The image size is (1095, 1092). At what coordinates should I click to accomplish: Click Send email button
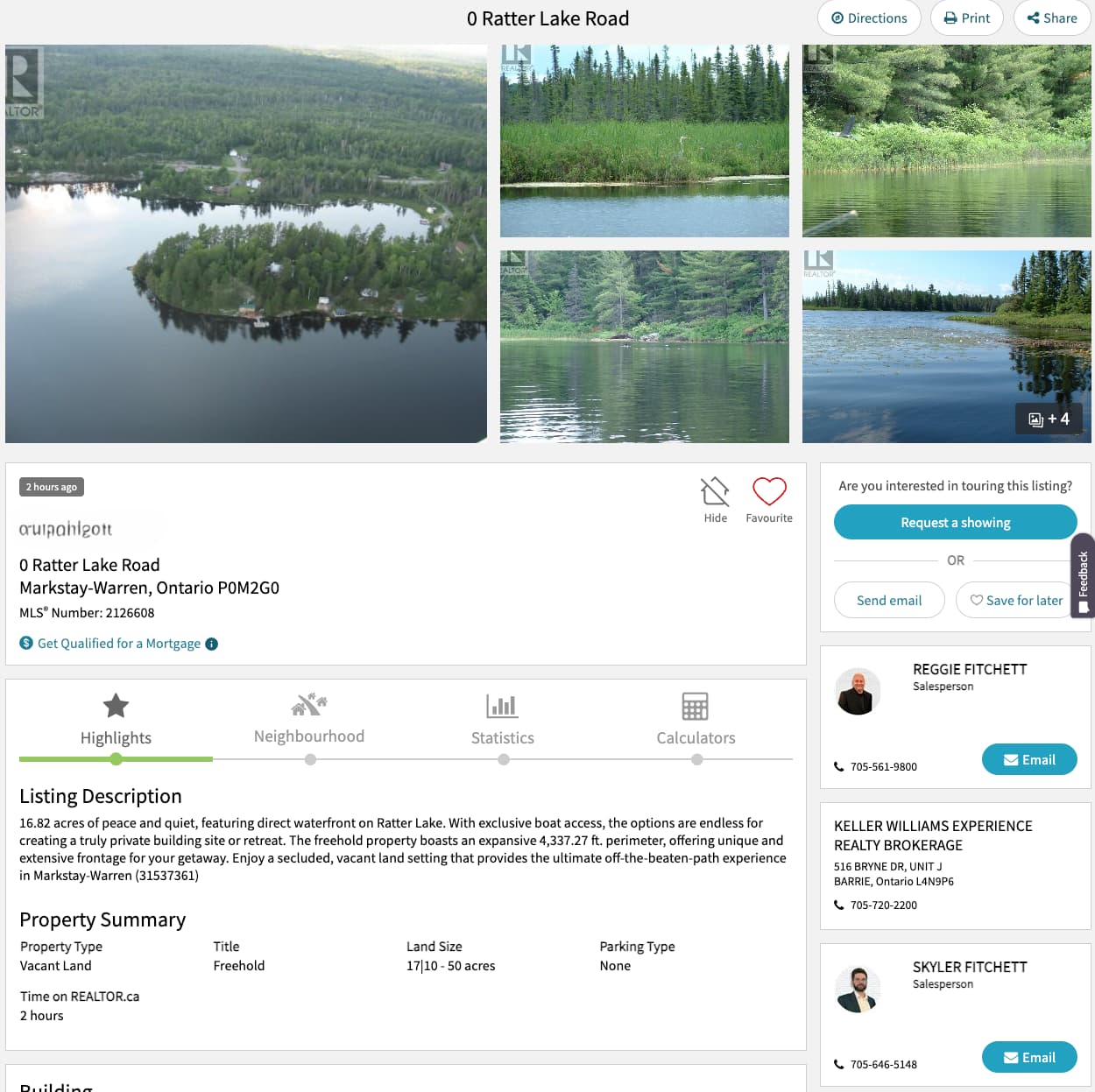coord(889,601)
